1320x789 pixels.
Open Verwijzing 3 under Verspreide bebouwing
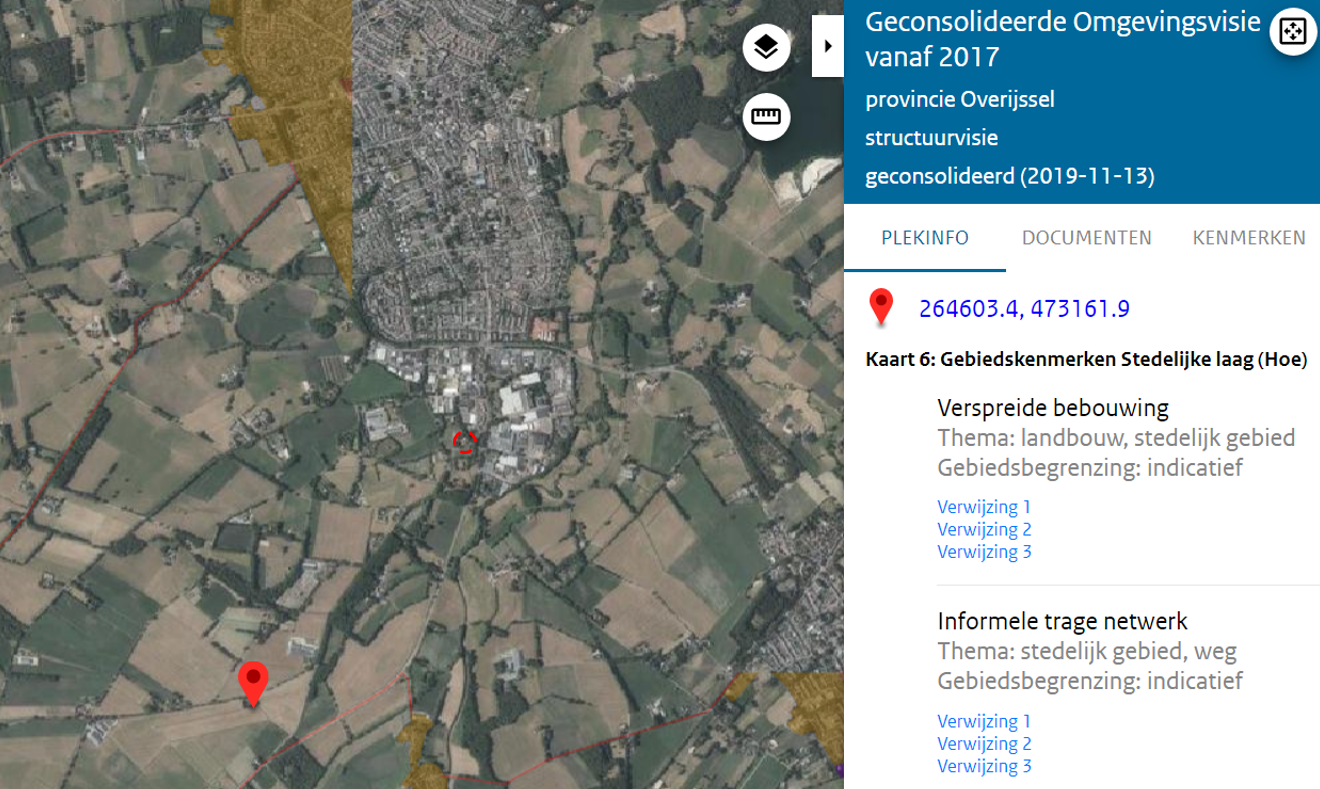pos(984,552)
